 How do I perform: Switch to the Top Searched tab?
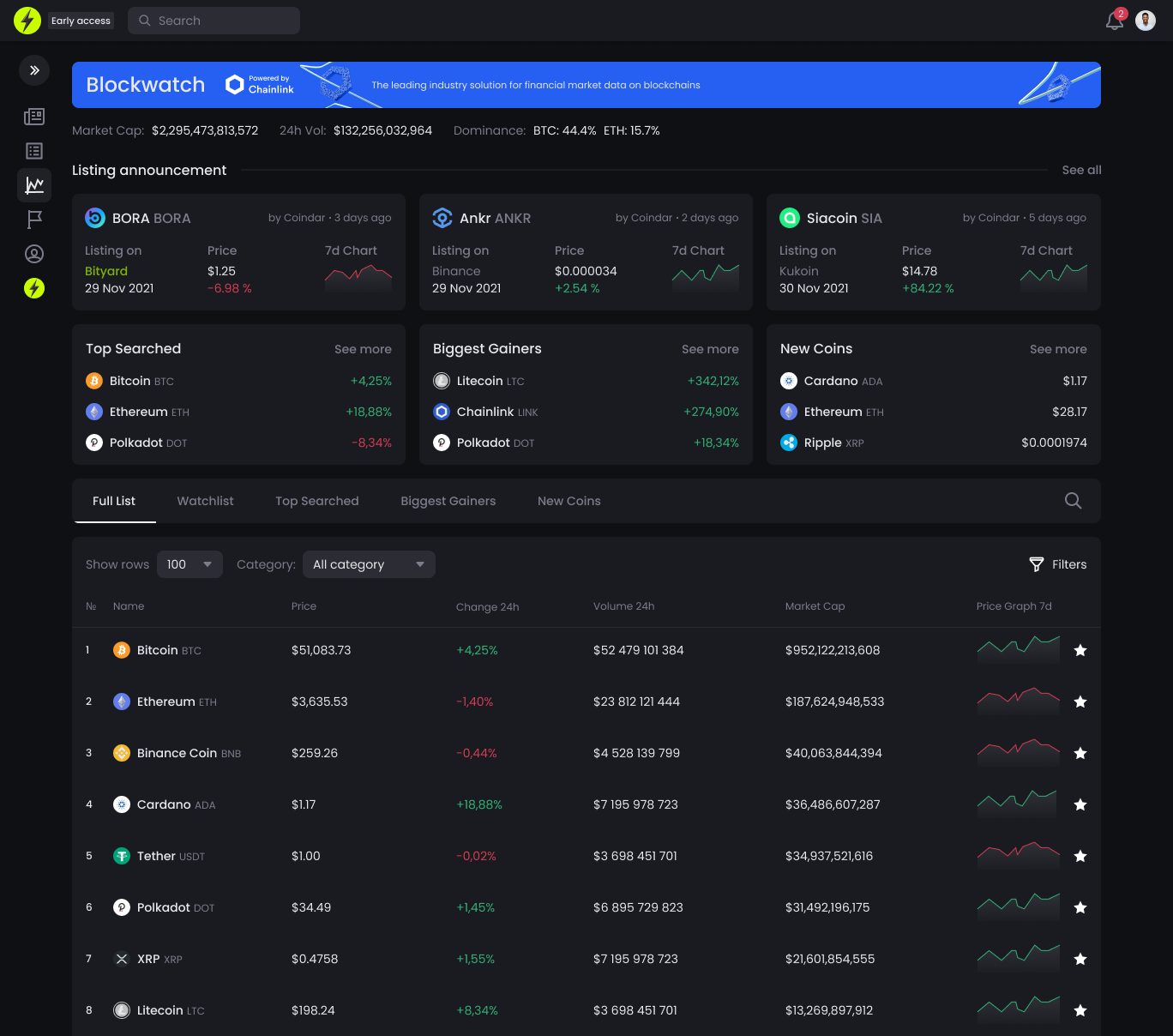tap(317, 501)
